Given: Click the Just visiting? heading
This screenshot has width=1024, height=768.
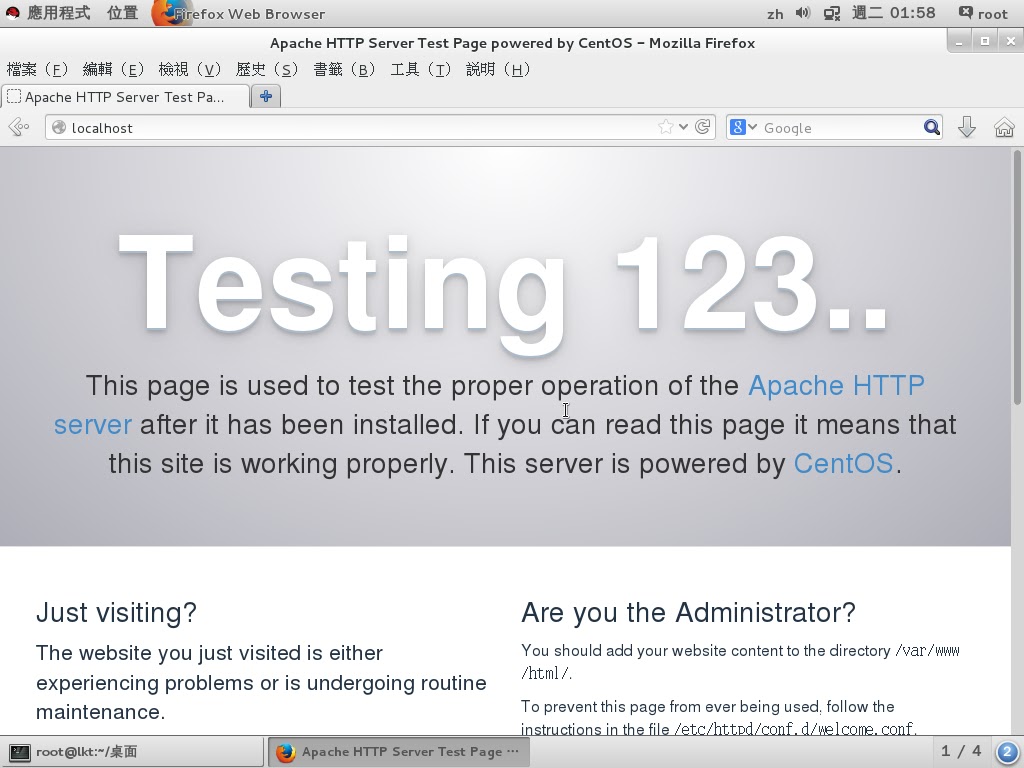Looking at the screenshot, I should (116, 612).
